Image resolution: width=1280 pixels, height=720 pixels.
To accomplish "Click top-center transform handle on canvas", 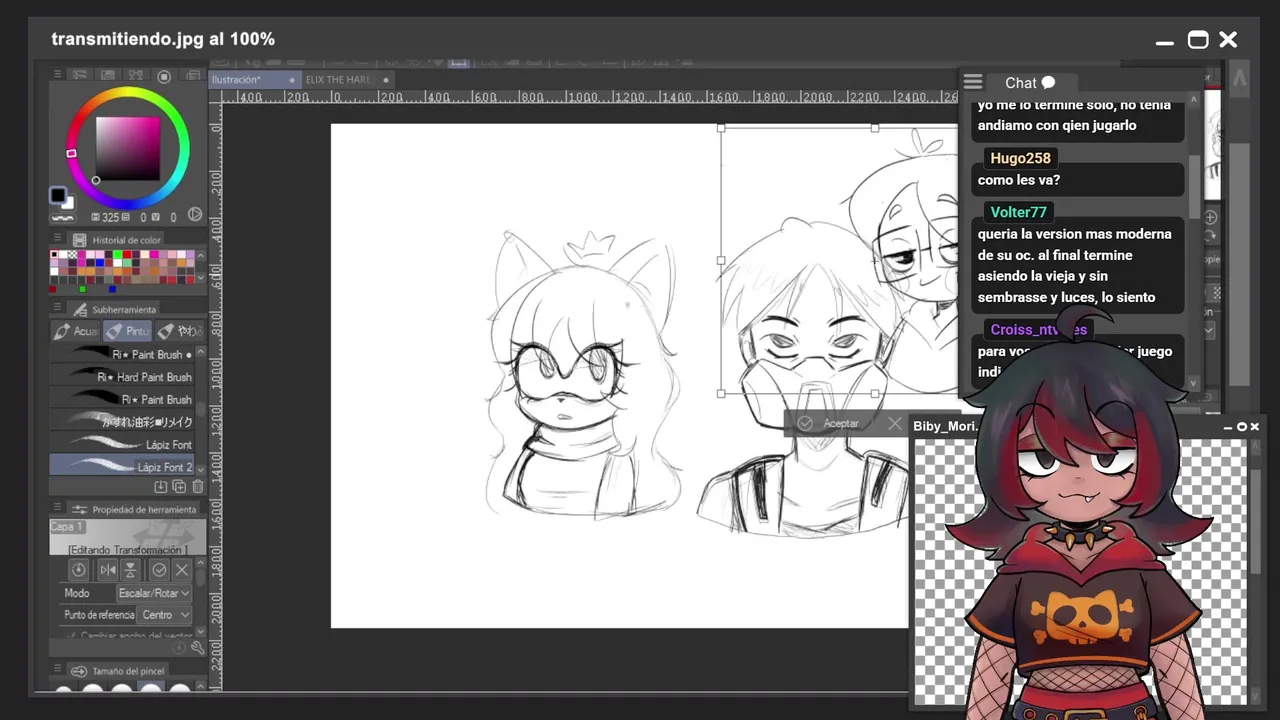I will click(x=875, y=128).
